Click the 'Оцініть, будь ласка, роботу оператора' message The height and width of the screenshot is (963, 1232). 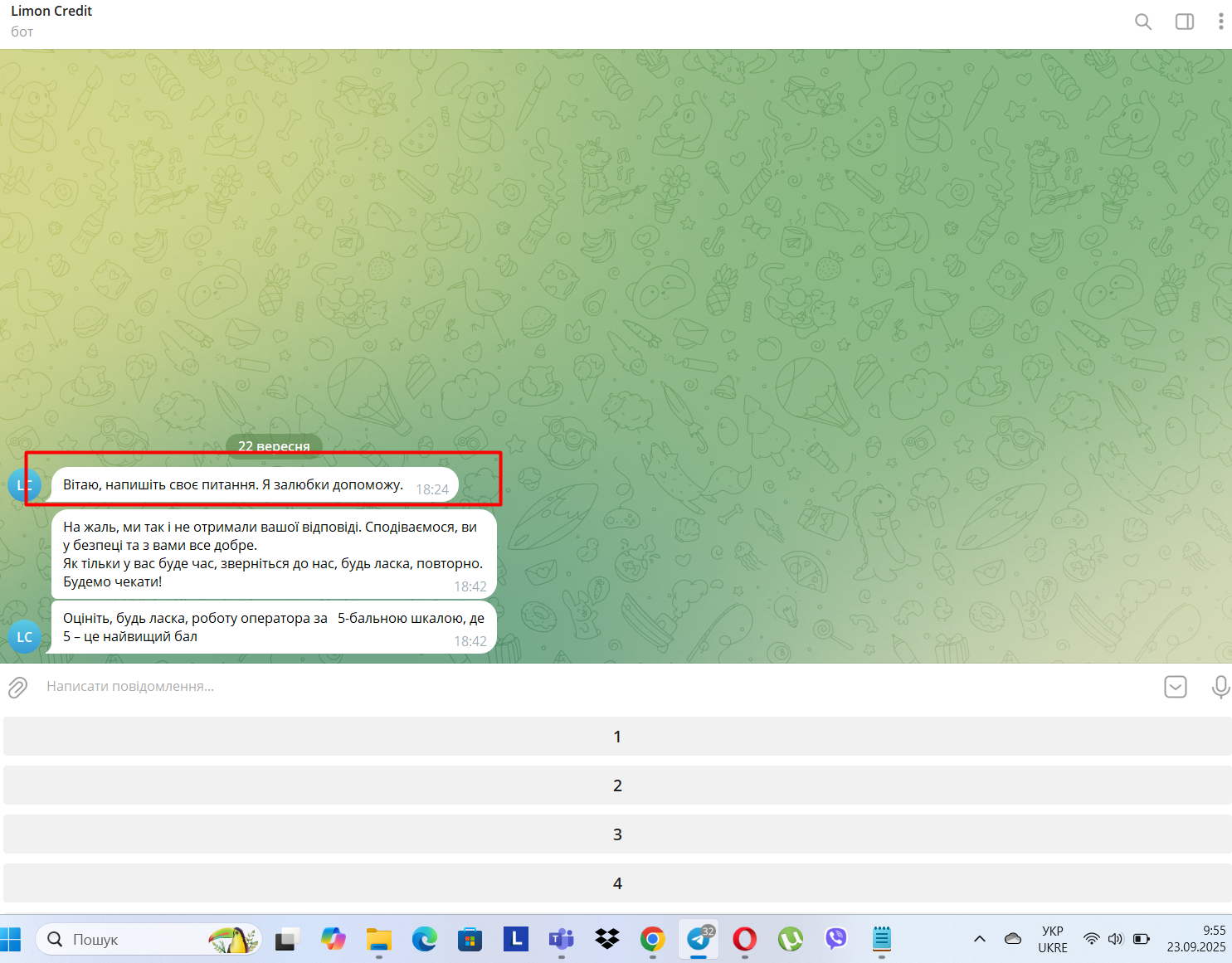[x=274, y=627]
